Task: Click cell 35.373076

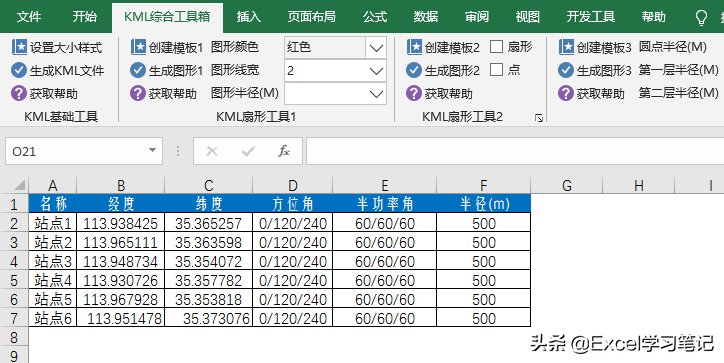Action: pos(209,318)
